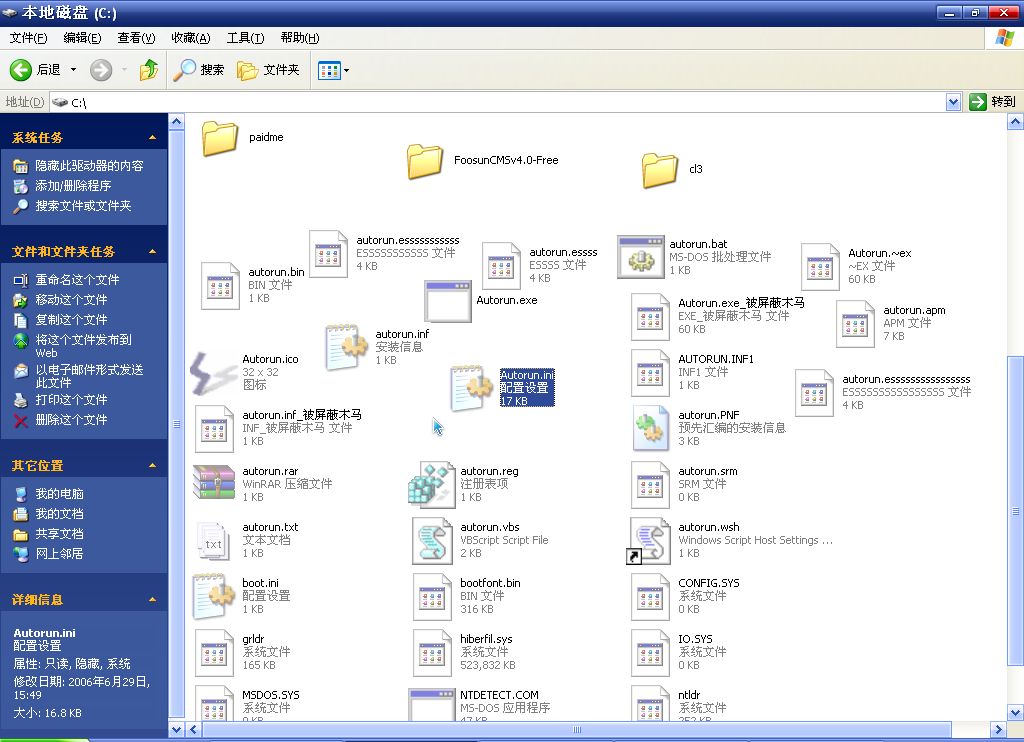This screenshot has width=1024, height=742.
Task: Click 以电子邮件形式发送此文件 link
Action: [89, 376]
